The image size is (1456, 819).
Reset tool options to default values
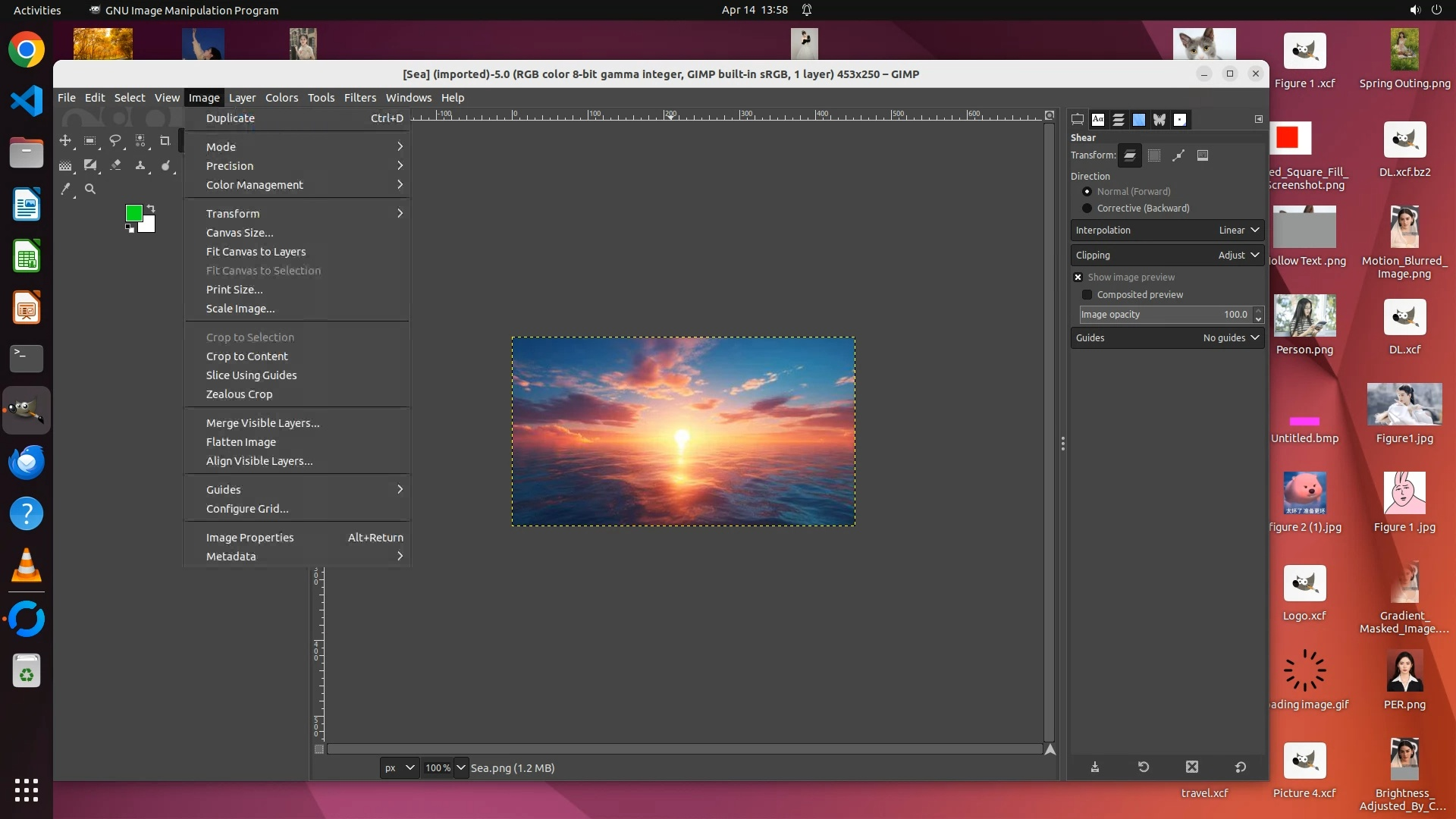[x=1241, y=767]
